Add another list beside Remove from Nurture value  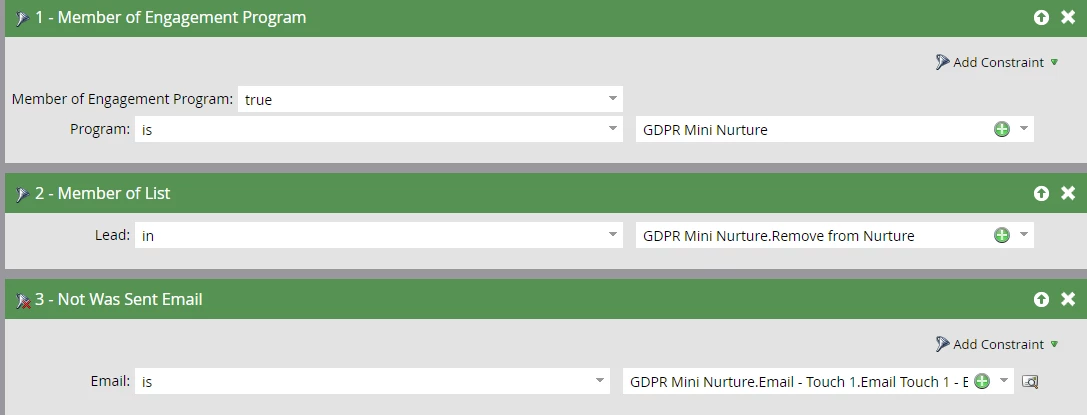pyautogui.click(x=1002, y=235)
